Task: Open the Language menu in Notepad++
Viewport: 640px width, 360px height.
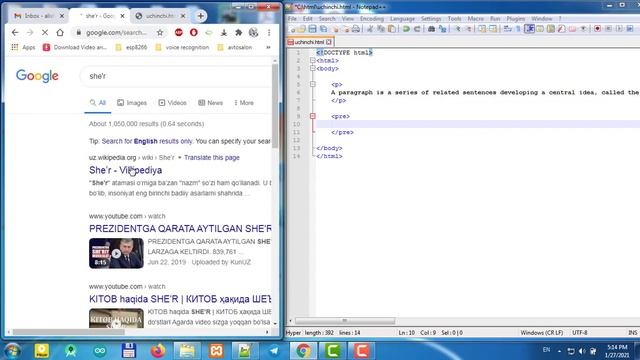Action: point(402,19)
